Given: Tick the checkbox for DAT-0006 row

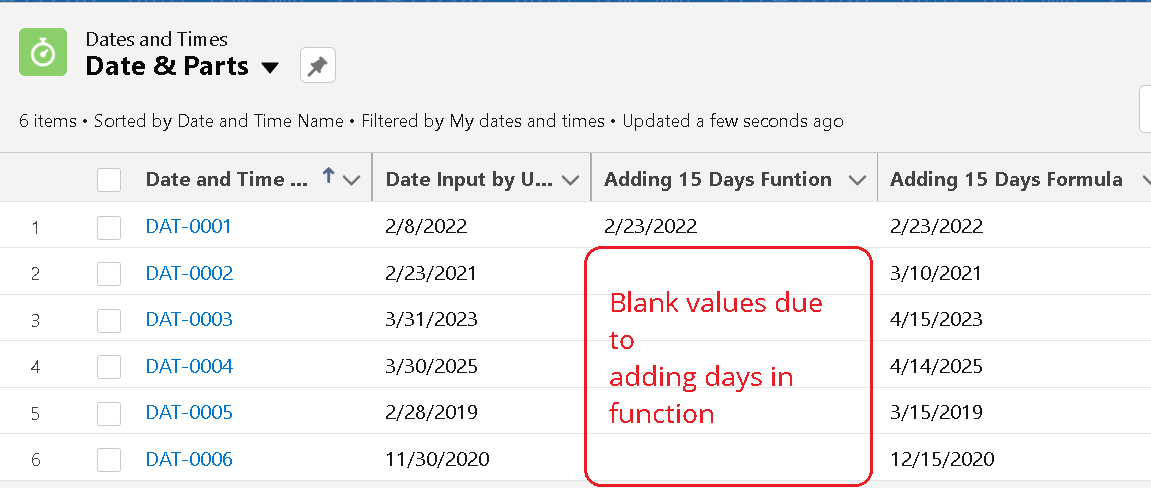Looking at the screenshot, I should (x=109, y=459).
